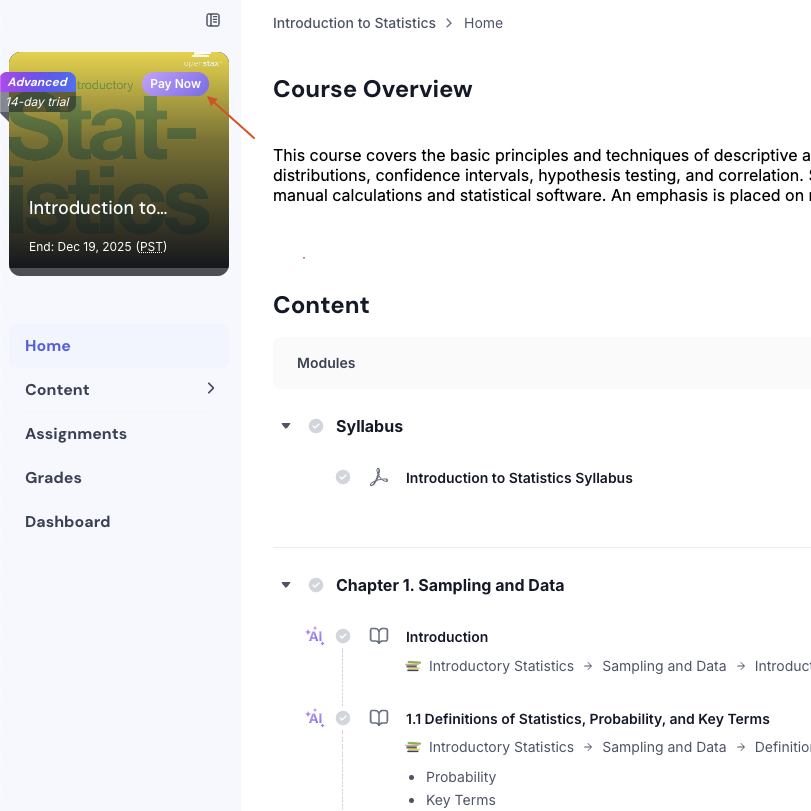
Task: Mark the Introduction to Statistics Syllabus complete
Action: (x=343, y=478)
